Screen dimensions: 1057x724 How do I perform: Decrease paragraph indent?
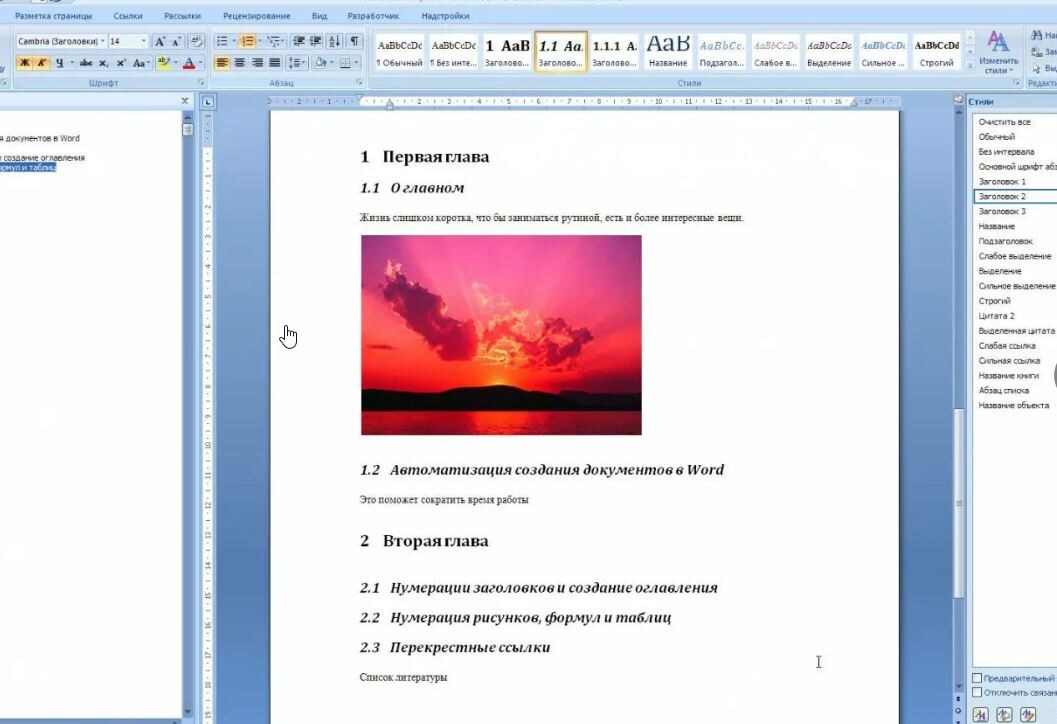[299, 42]
